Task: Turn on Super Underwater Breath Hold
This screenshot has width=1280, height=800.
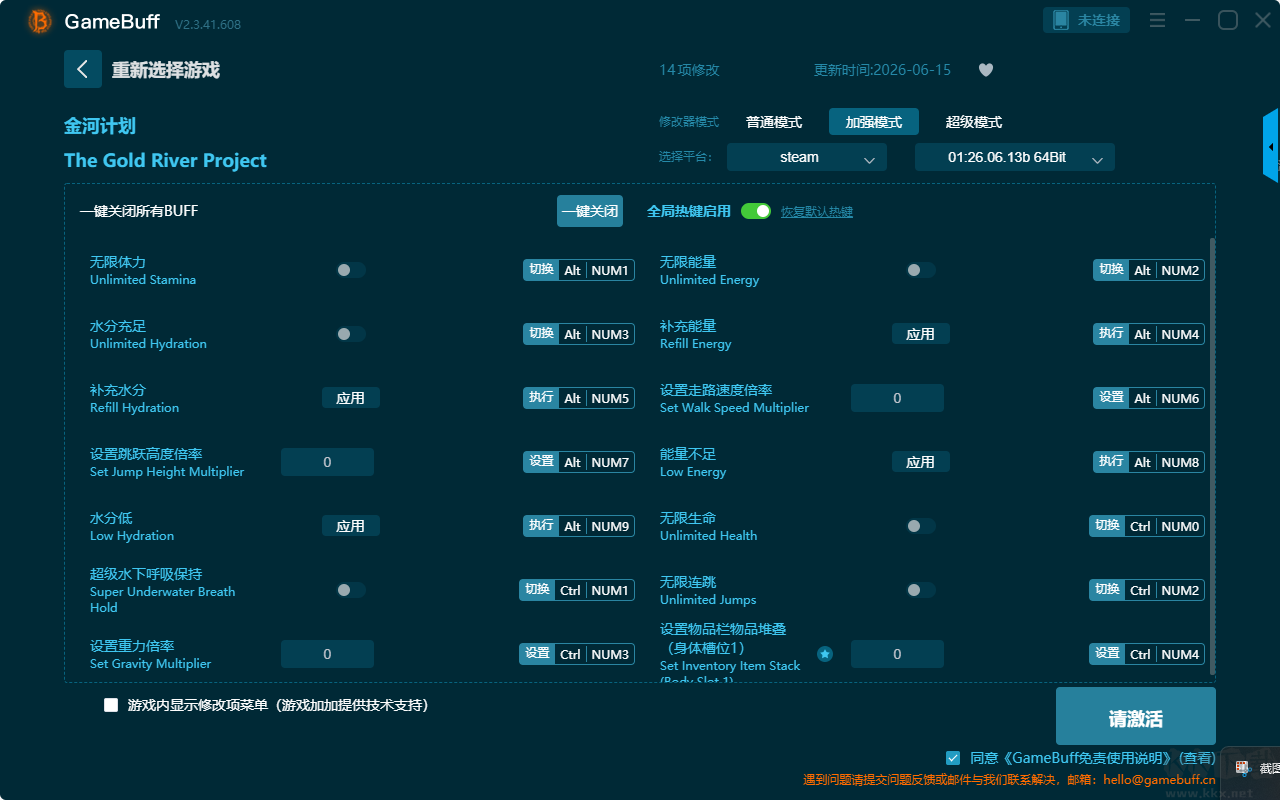Action: click(351, 590)
